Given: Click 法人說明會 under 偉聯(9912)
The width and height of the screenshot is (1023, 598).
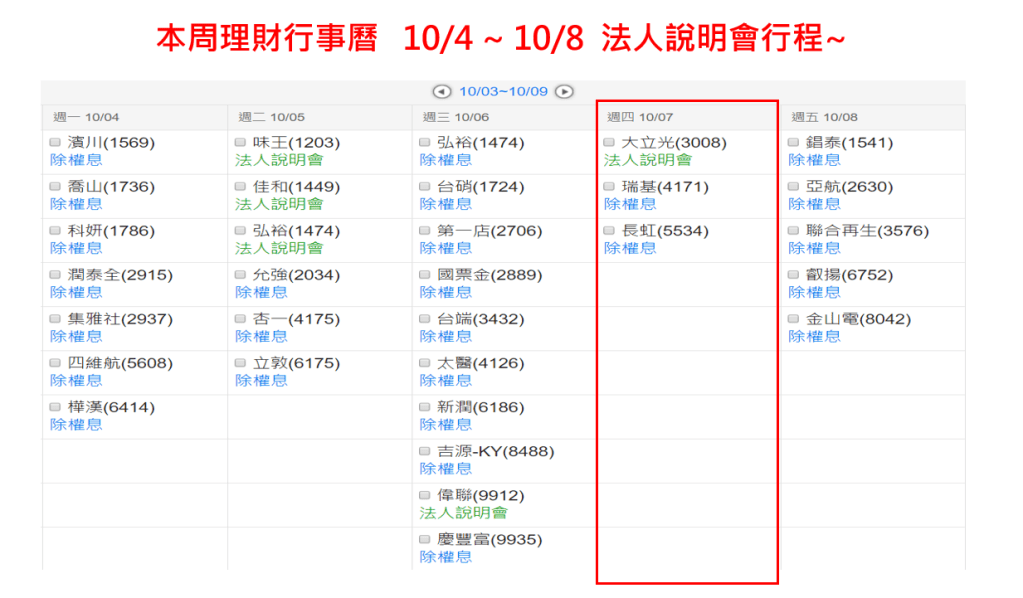Looking at the screenshot, I should click(463, 513).
